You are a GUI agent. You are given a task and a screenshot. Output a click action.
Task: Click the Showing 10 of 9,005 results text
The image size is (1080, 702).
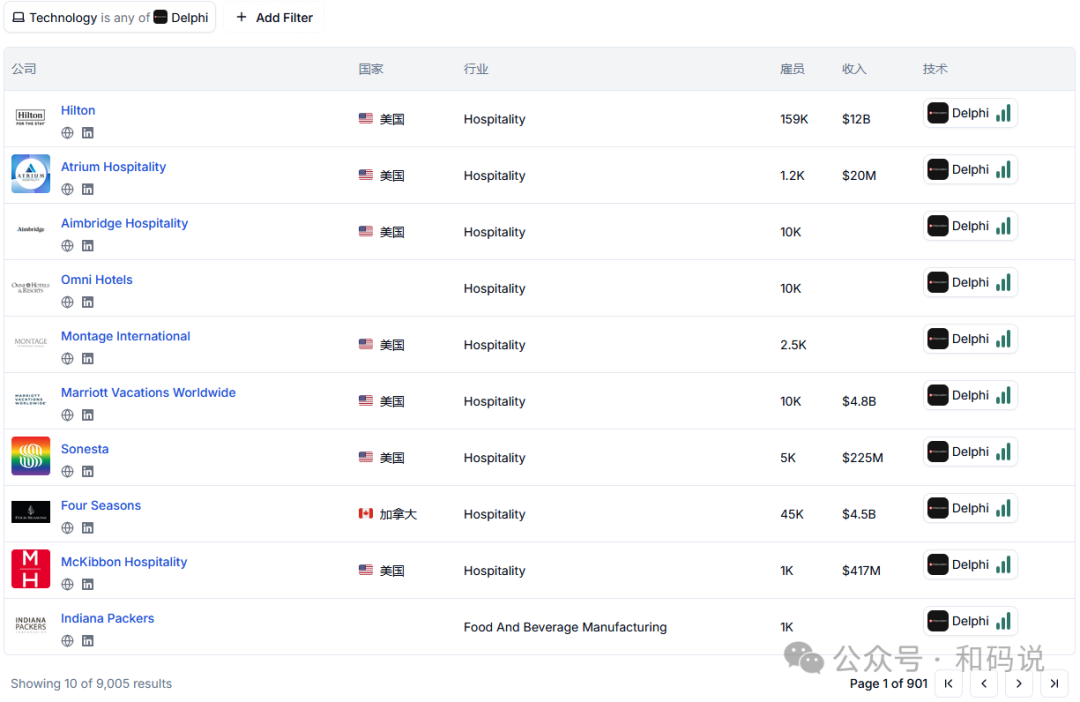(x=91, y=683)
